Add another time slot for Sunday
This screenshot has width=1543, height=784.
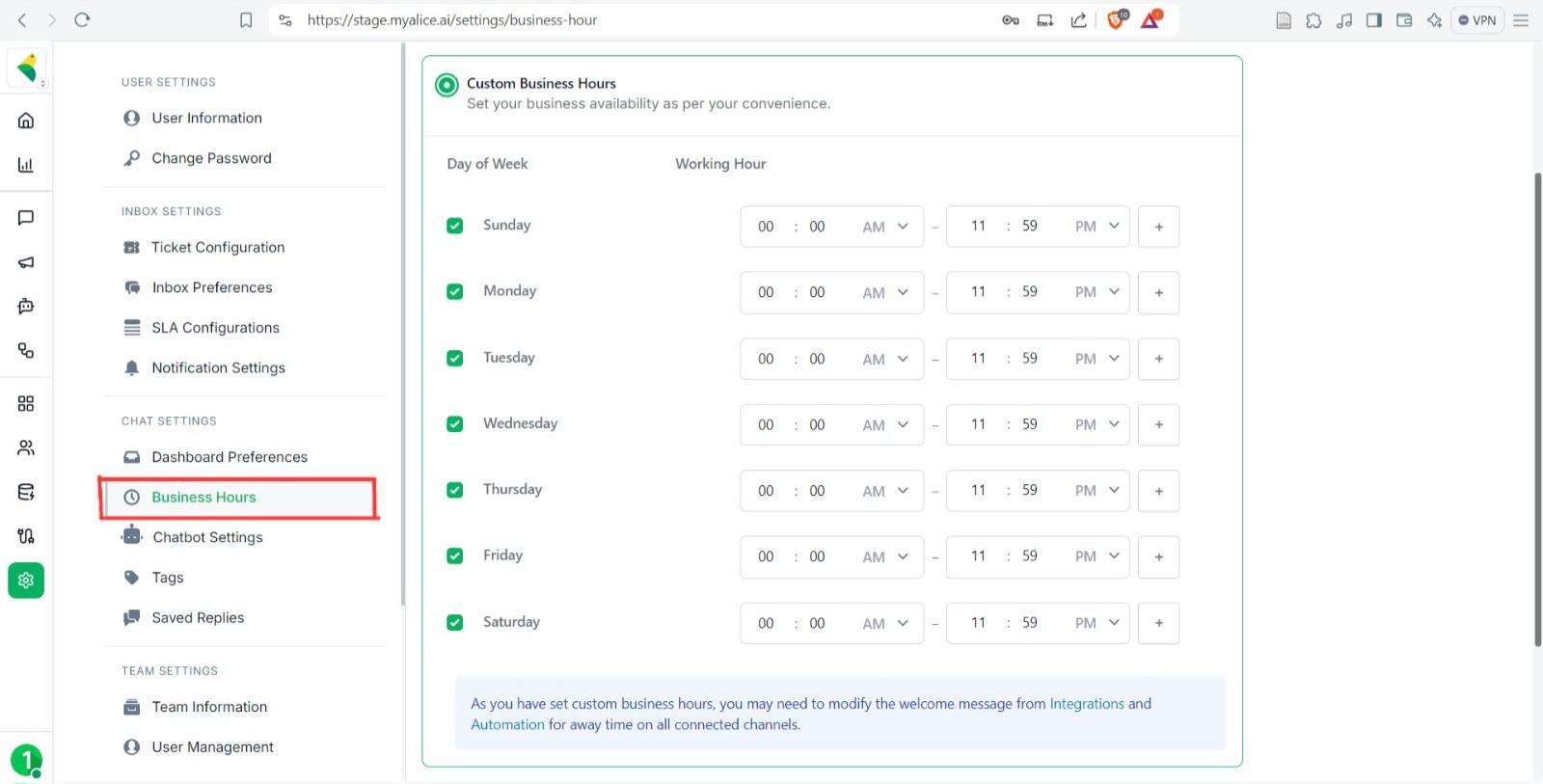coord(1159,227)
